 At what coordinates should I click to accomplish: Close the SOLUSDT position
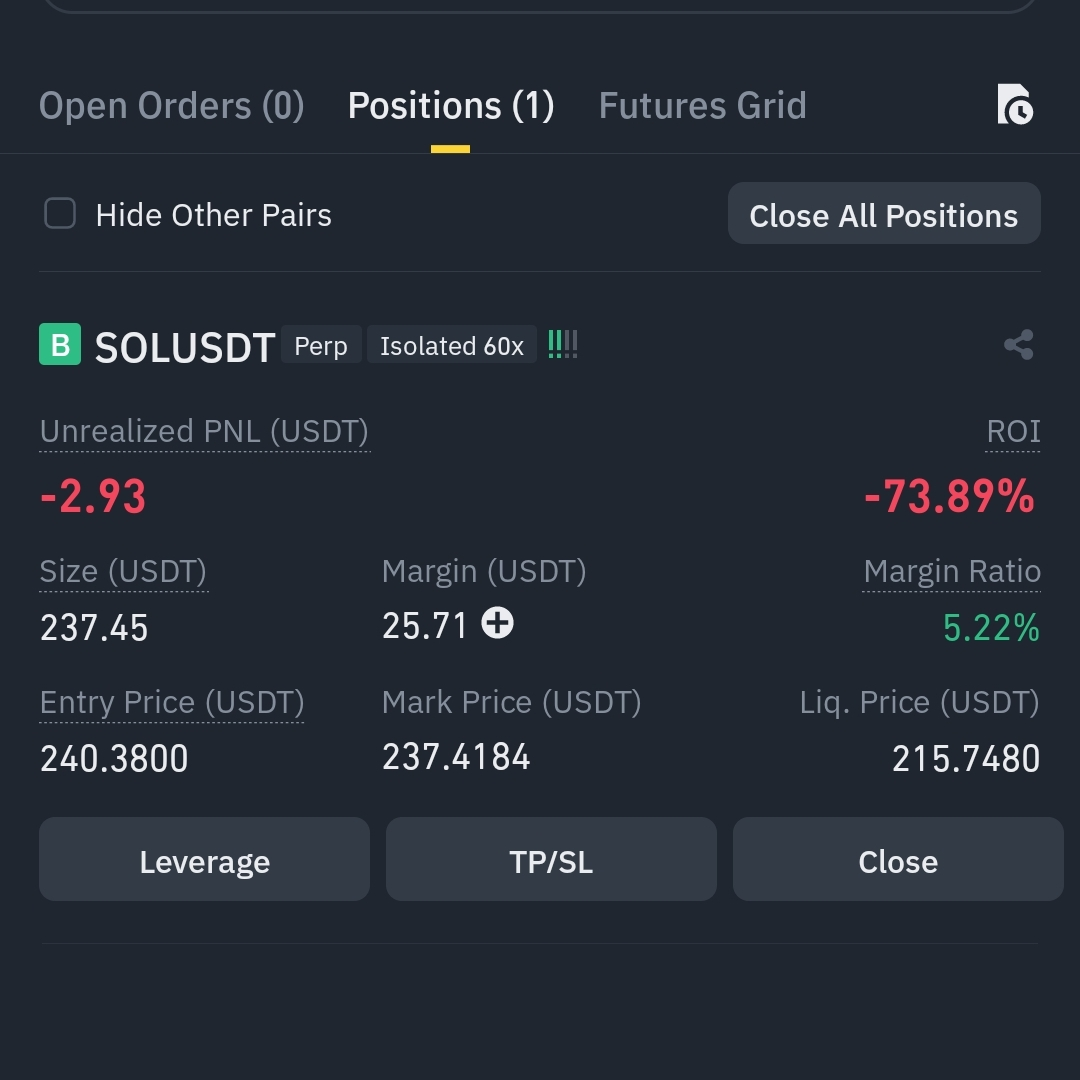tap(898, 860)
